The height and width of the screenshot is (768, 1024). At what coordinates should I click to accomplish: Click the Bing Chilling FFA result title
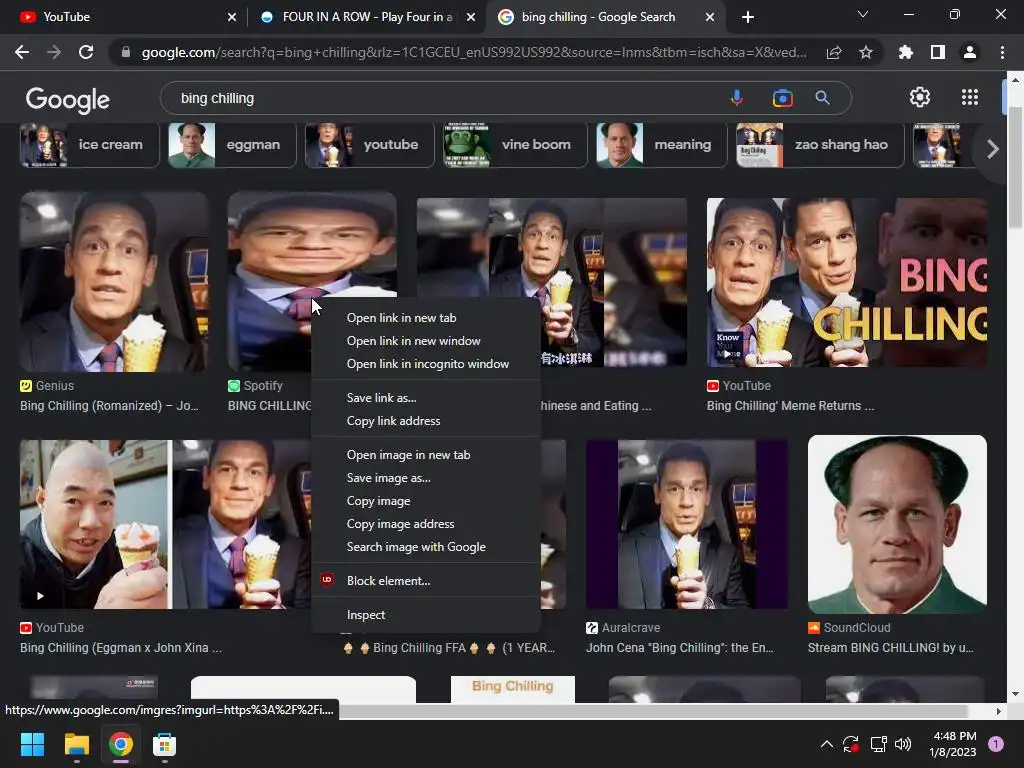(x=449, y=648)
